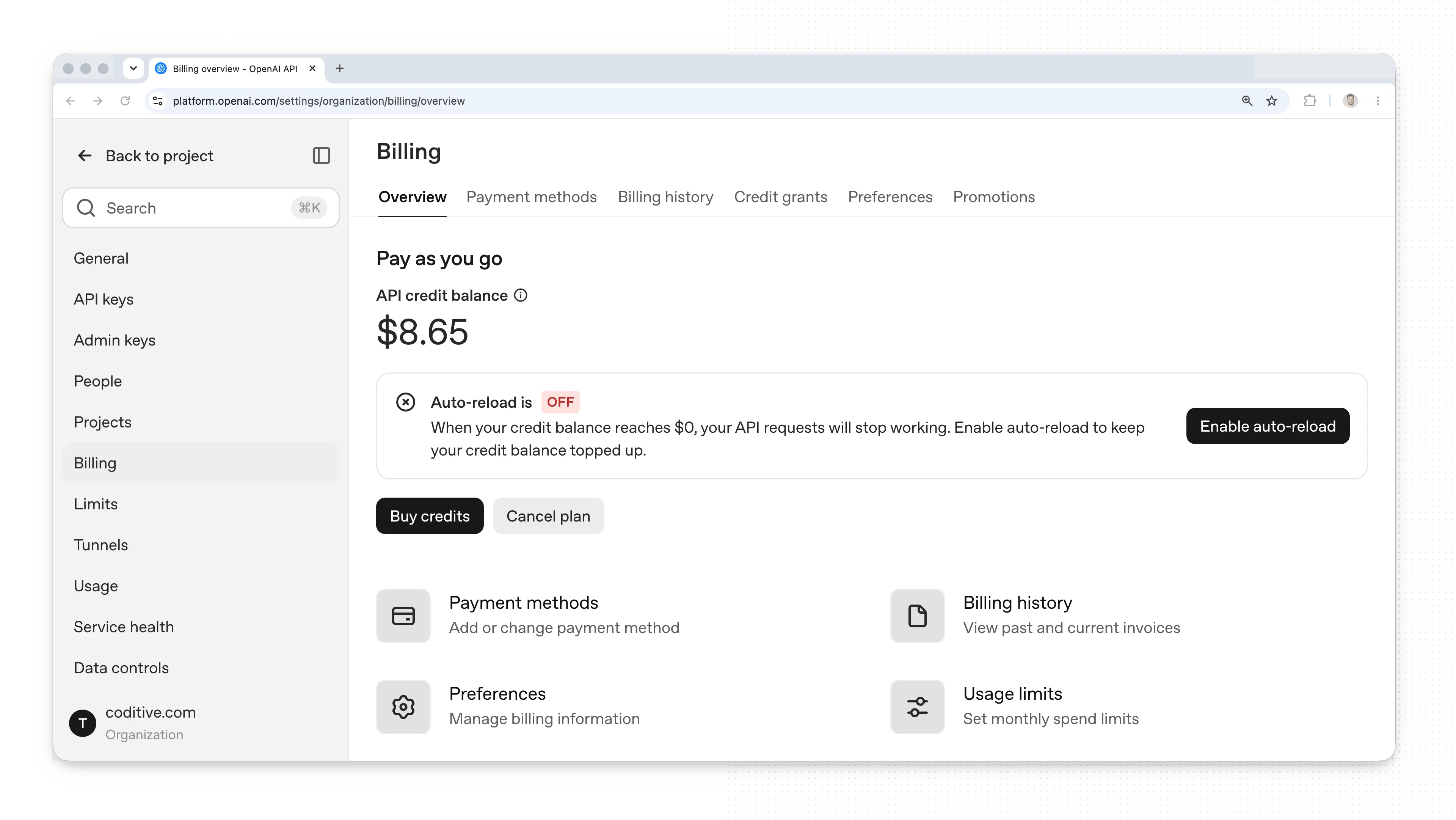Open Usage in the sidebar
Image resolution: width=1456 pixels, height=820 pixels.
point(201,586)
